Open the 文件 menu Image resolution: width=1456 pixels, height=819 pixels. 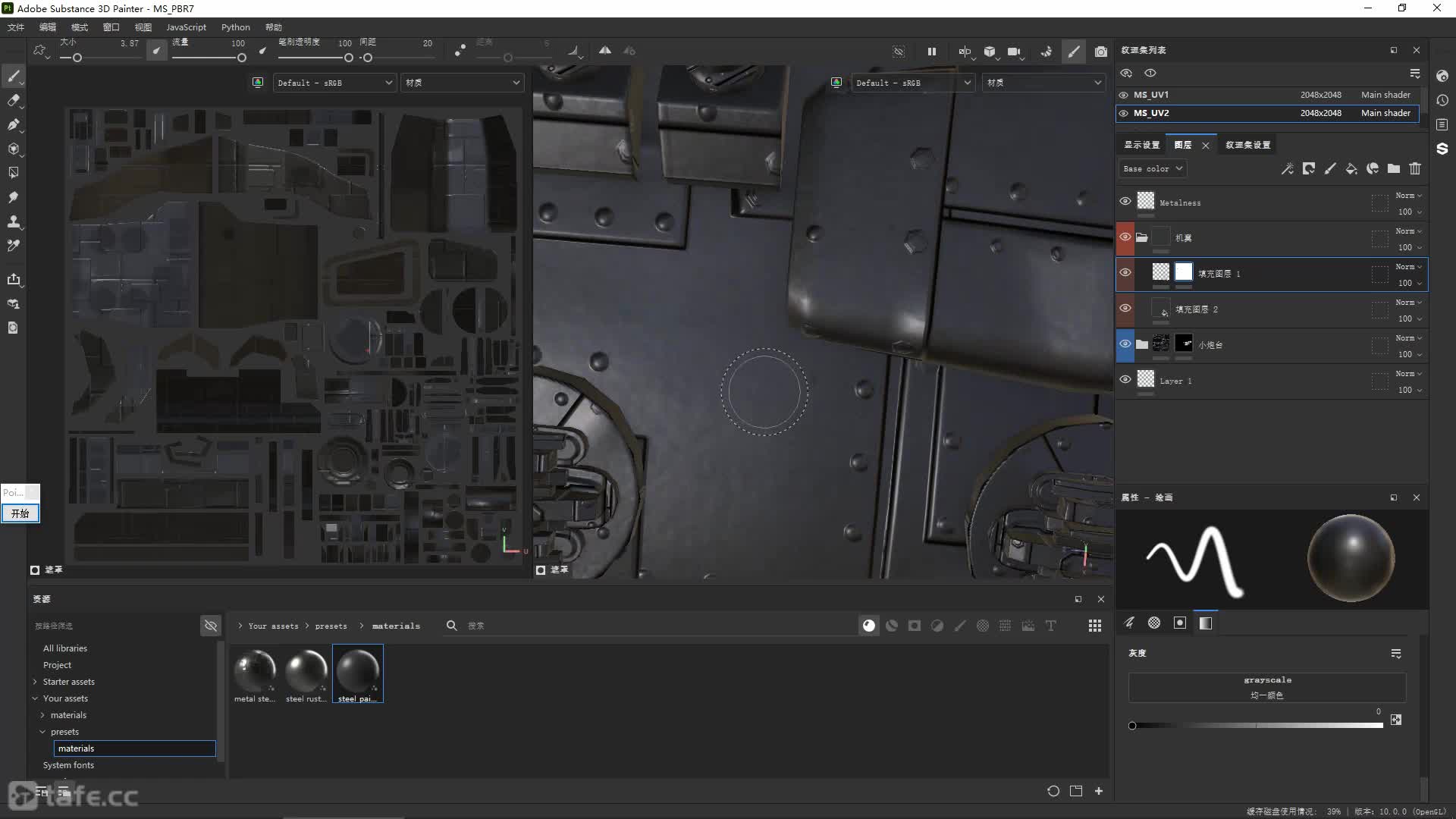coord(16,27)
